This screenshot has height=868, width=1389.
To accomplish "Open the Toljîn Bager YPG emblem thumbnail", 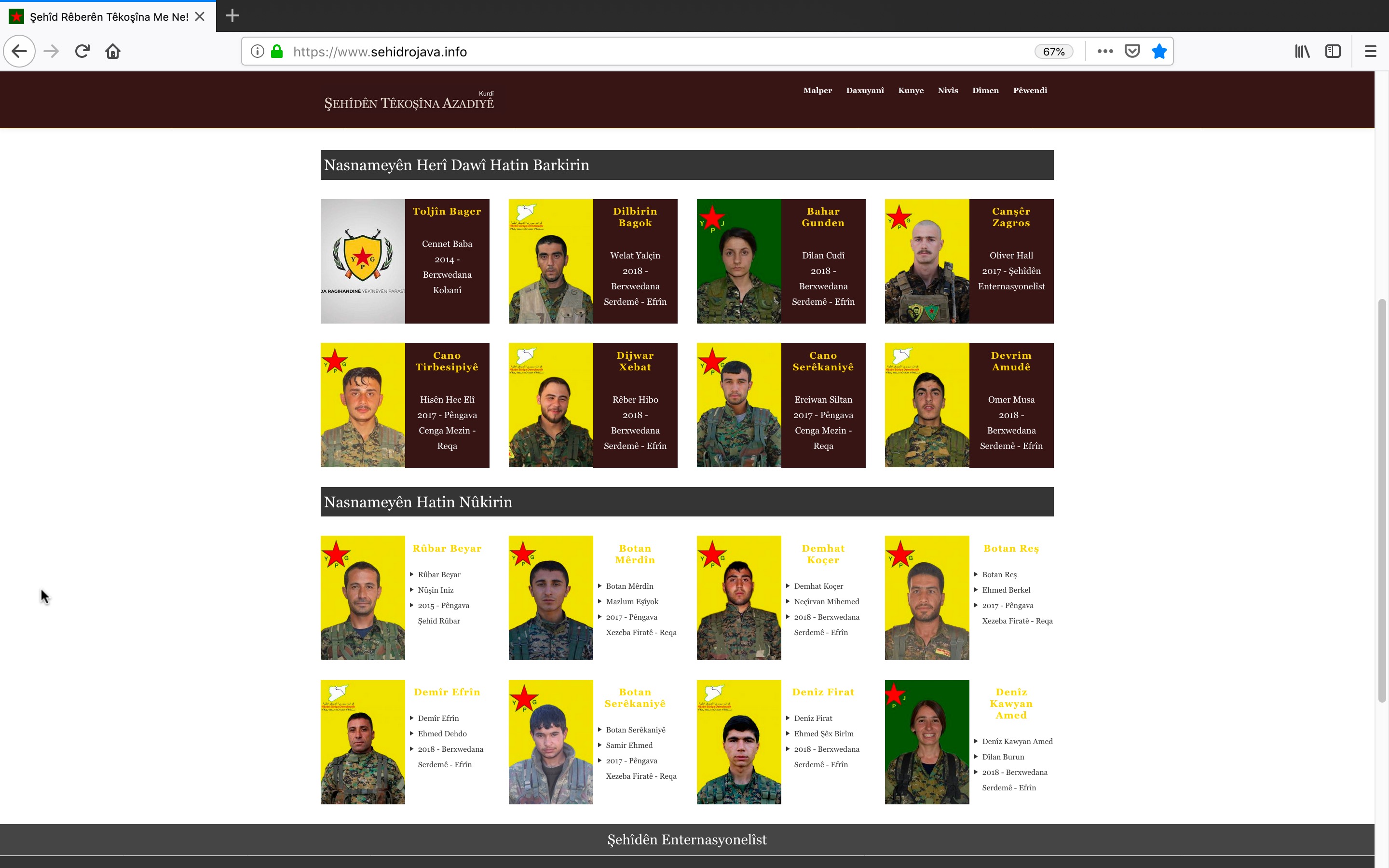I will click(362, 261).
